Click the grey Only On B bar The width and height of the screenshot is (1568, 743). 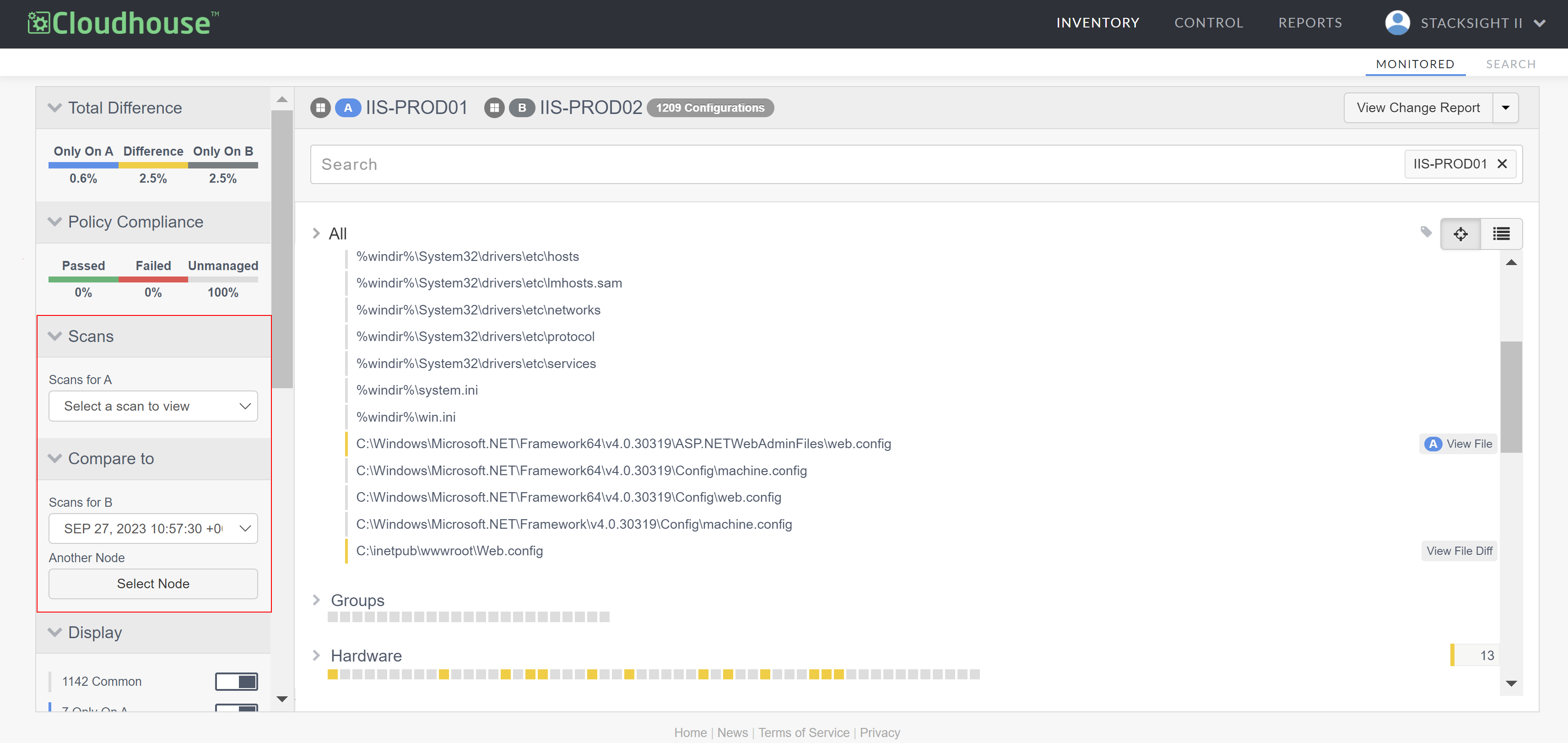click(x=223, y=165)
